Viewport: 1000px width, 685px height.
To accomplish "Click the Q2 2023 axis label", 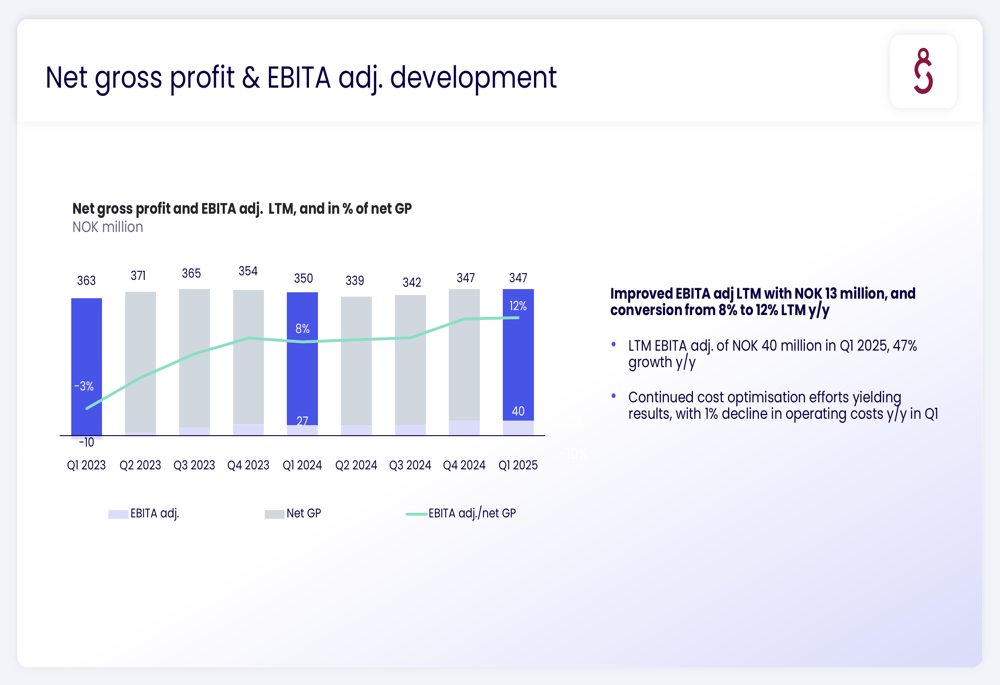I will 140,466.
